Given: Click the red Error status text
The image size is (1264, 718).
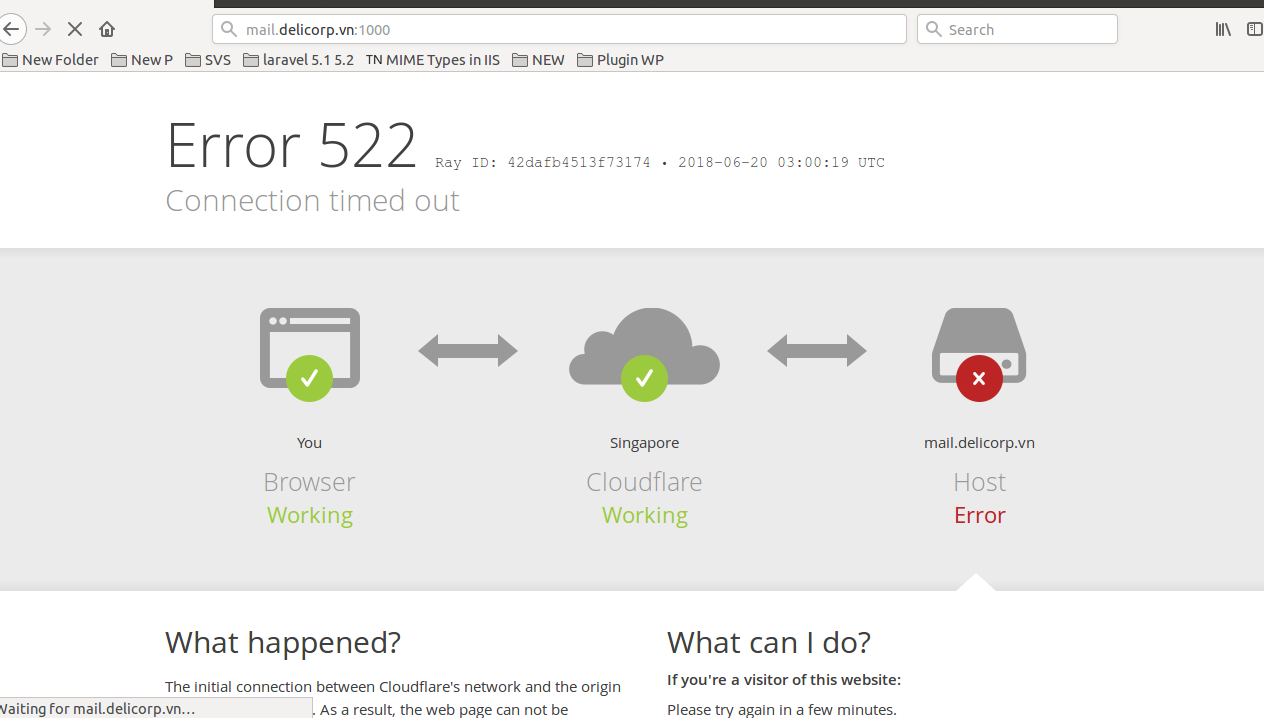Looking at the screenshot, I should point(979,515).
